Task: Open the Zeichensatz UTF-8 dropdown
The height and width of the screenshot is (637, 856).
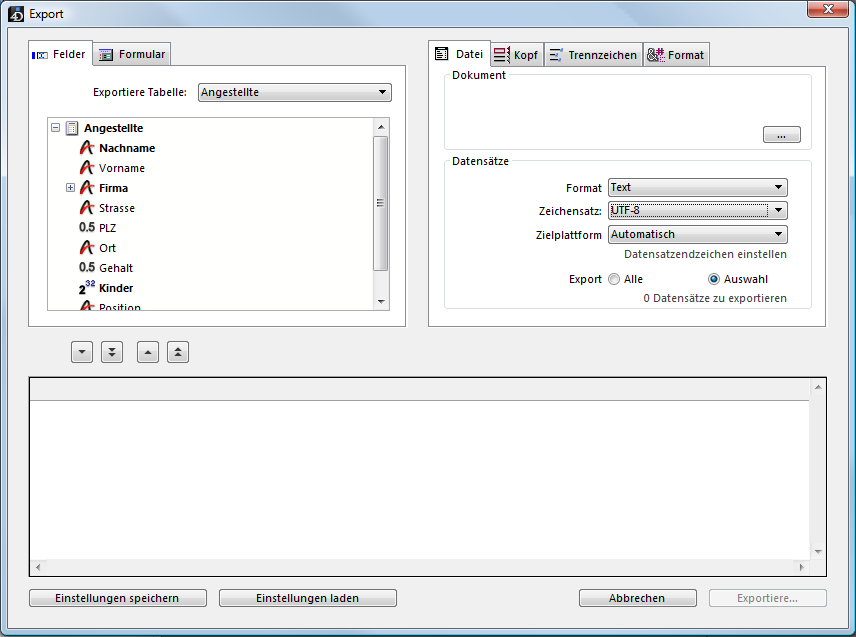Action: (x=697, y=211)
